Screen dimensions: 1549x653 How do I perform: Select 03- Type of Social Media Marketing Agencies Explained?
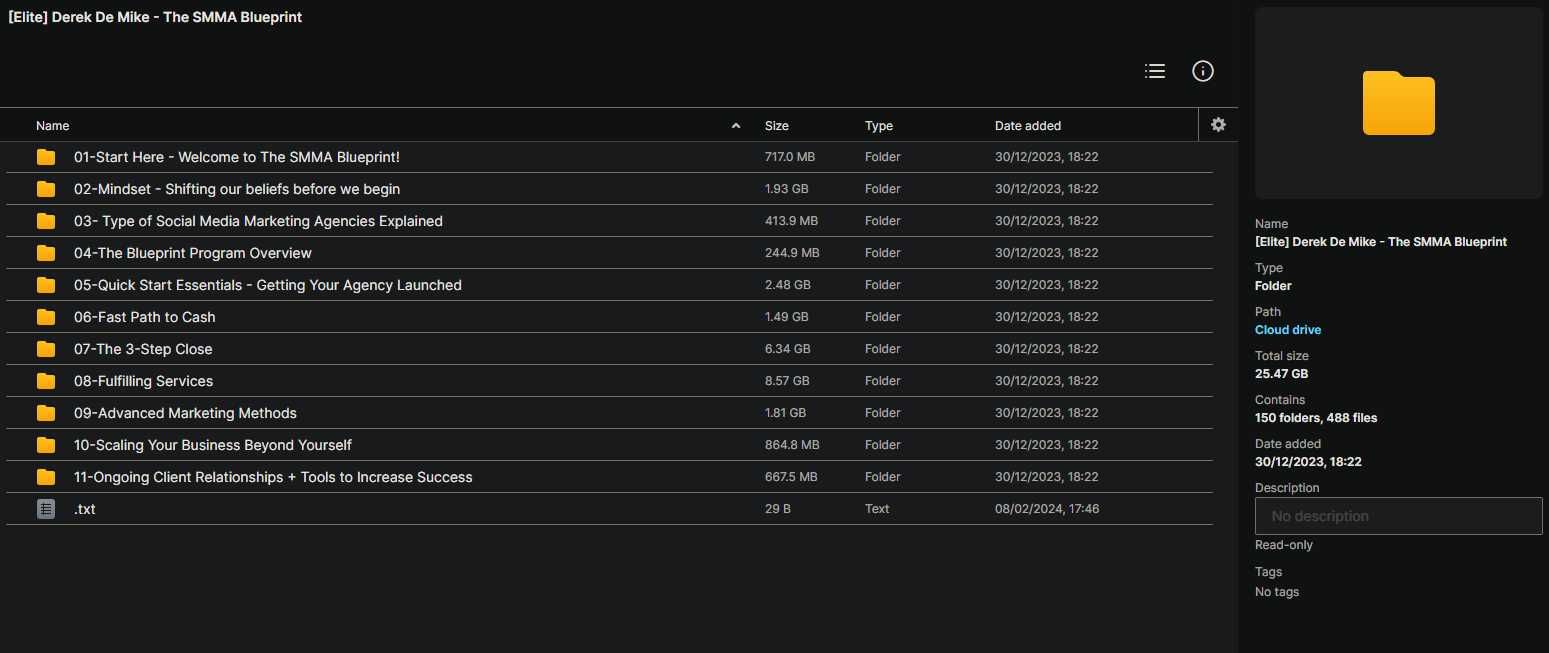[258, 221]
